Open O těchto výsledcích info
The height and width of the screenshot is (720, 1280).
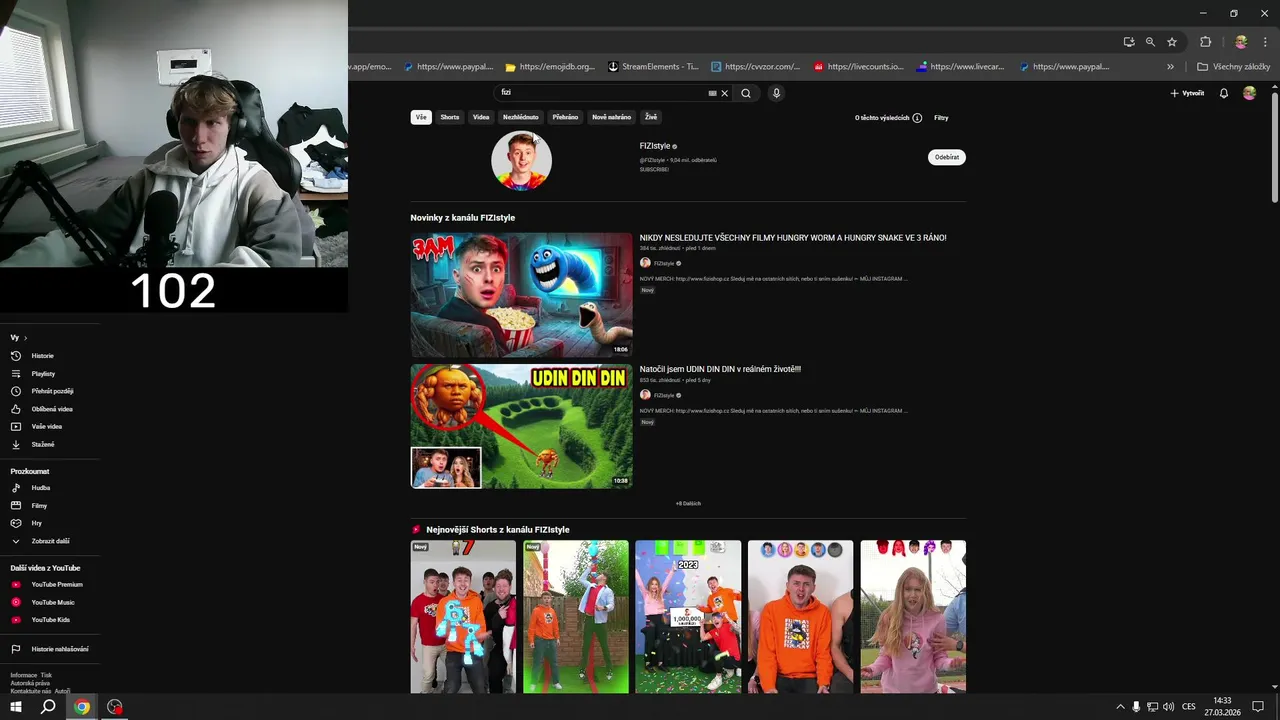pyautogui.click(x=888, y=118)
